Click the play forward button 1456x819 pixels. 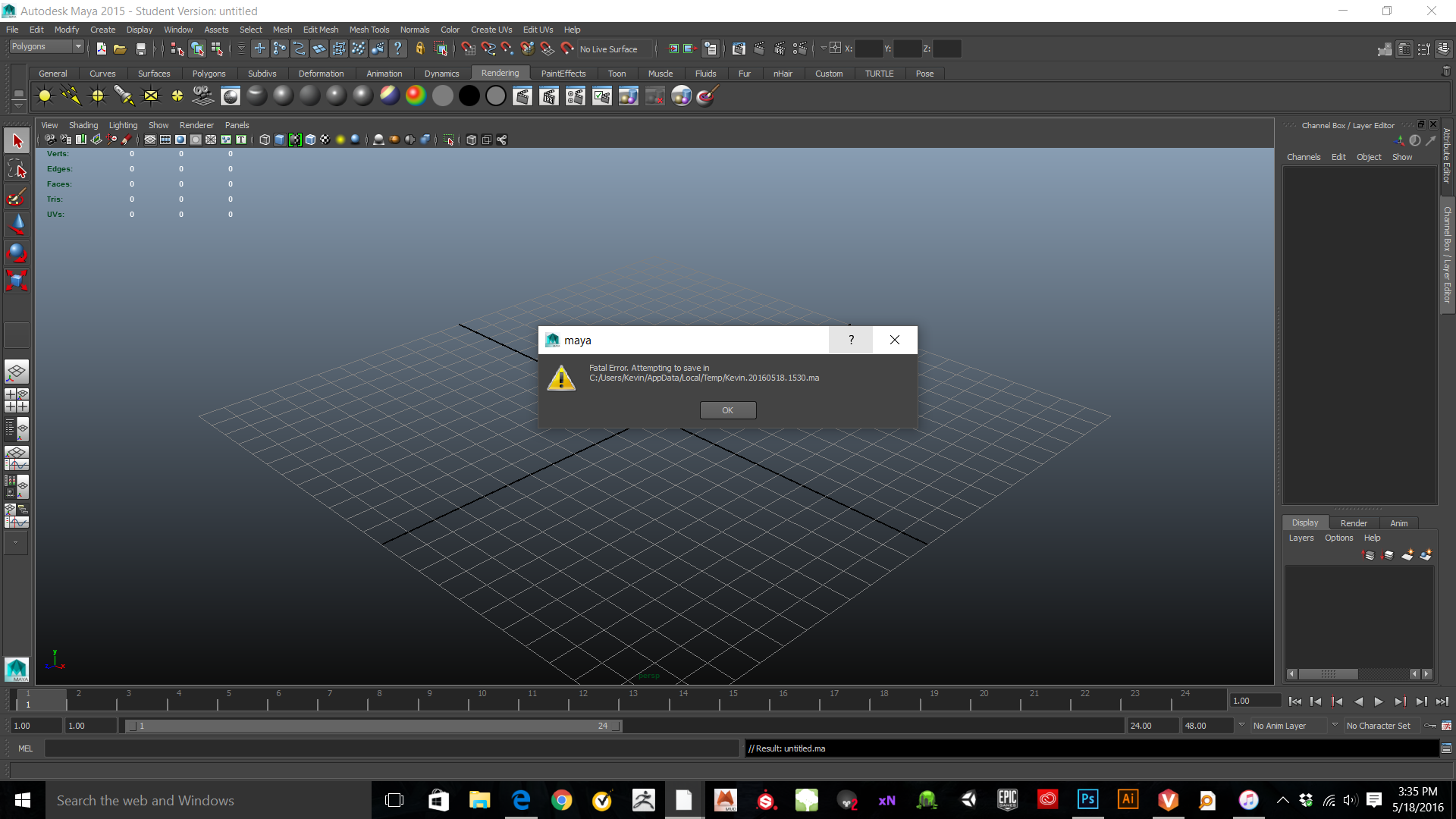pyautogui.click(x=1379, y=701)
